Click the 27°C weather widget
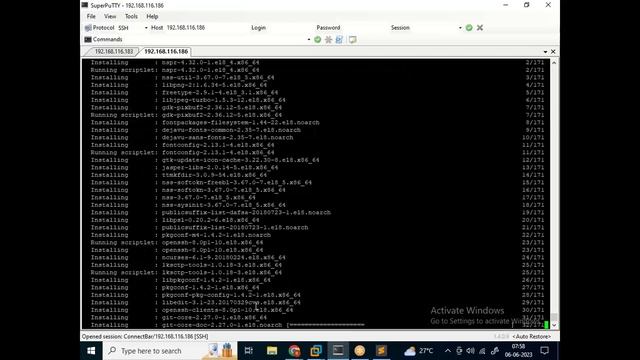This screenshot has height=360, width=640. coord(419,351)
